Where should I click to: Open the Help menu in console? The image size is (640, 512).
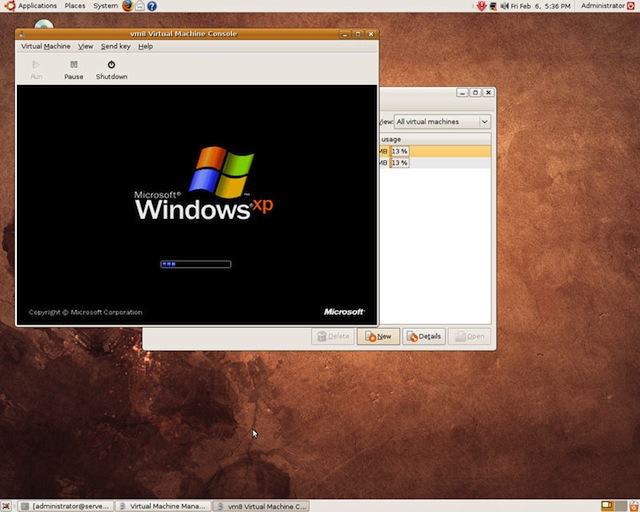point(145,46)
